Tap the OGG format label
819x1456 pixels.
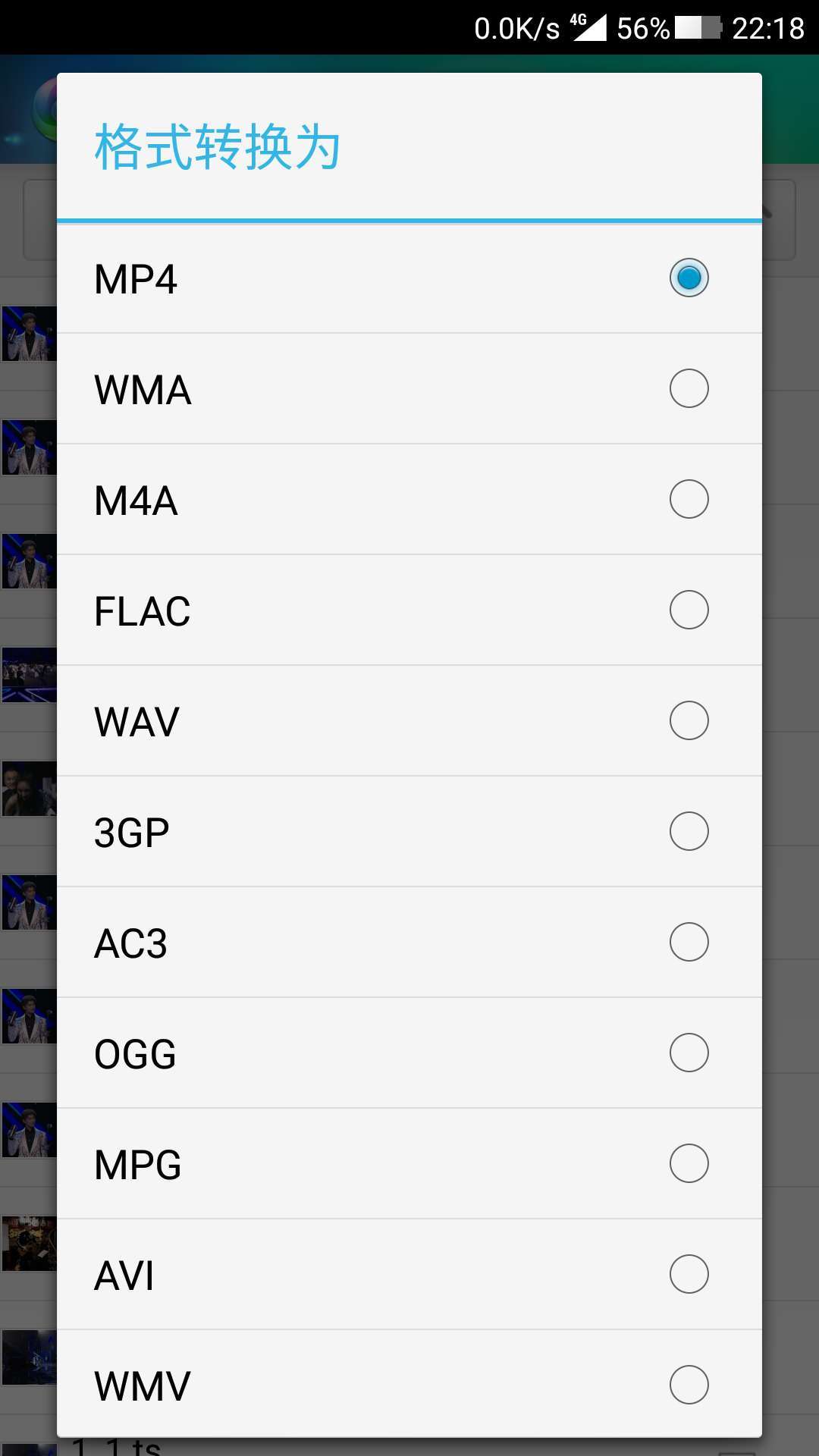click(x=135, y=1054)
